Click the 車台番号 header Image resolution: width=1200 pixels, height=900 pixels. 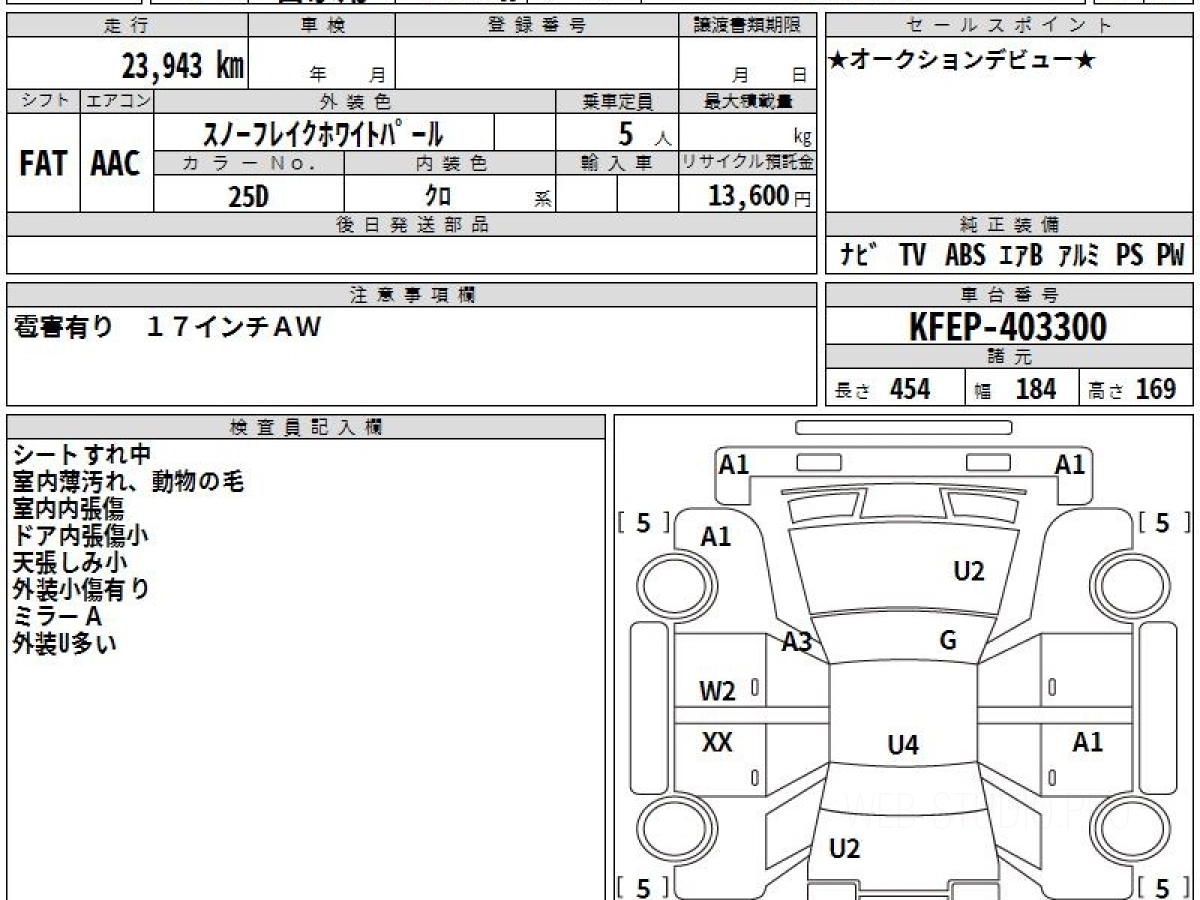point(1010,295)
